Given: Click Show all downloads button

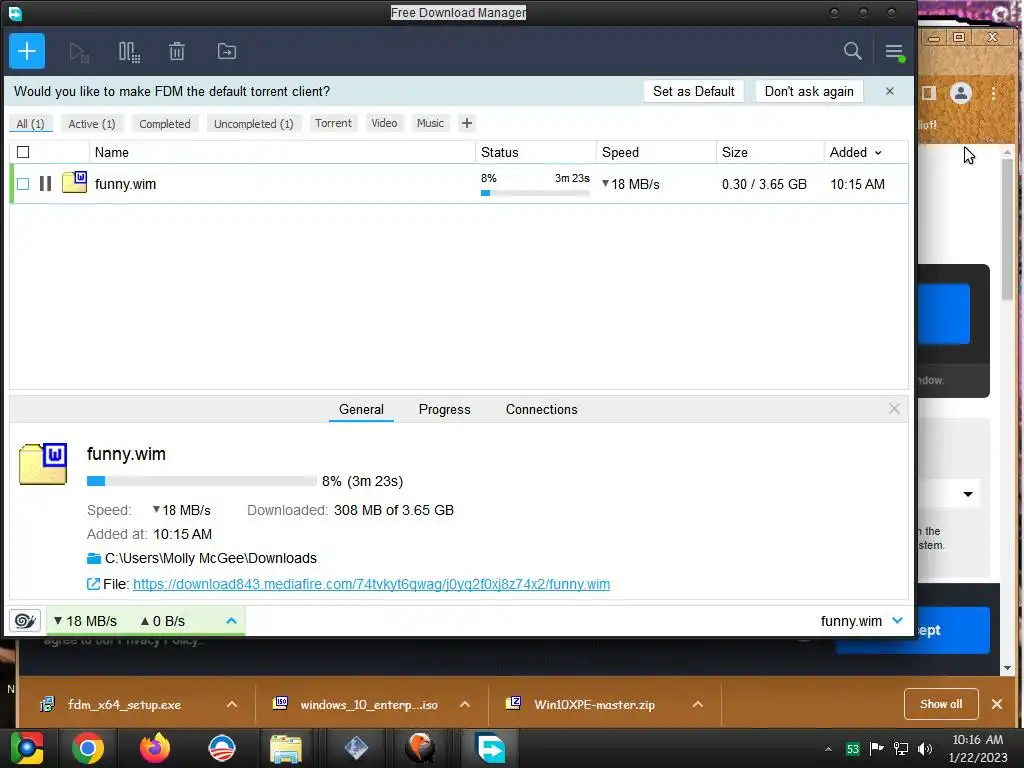Looking at the screenshot, I should tap(941, 704).
